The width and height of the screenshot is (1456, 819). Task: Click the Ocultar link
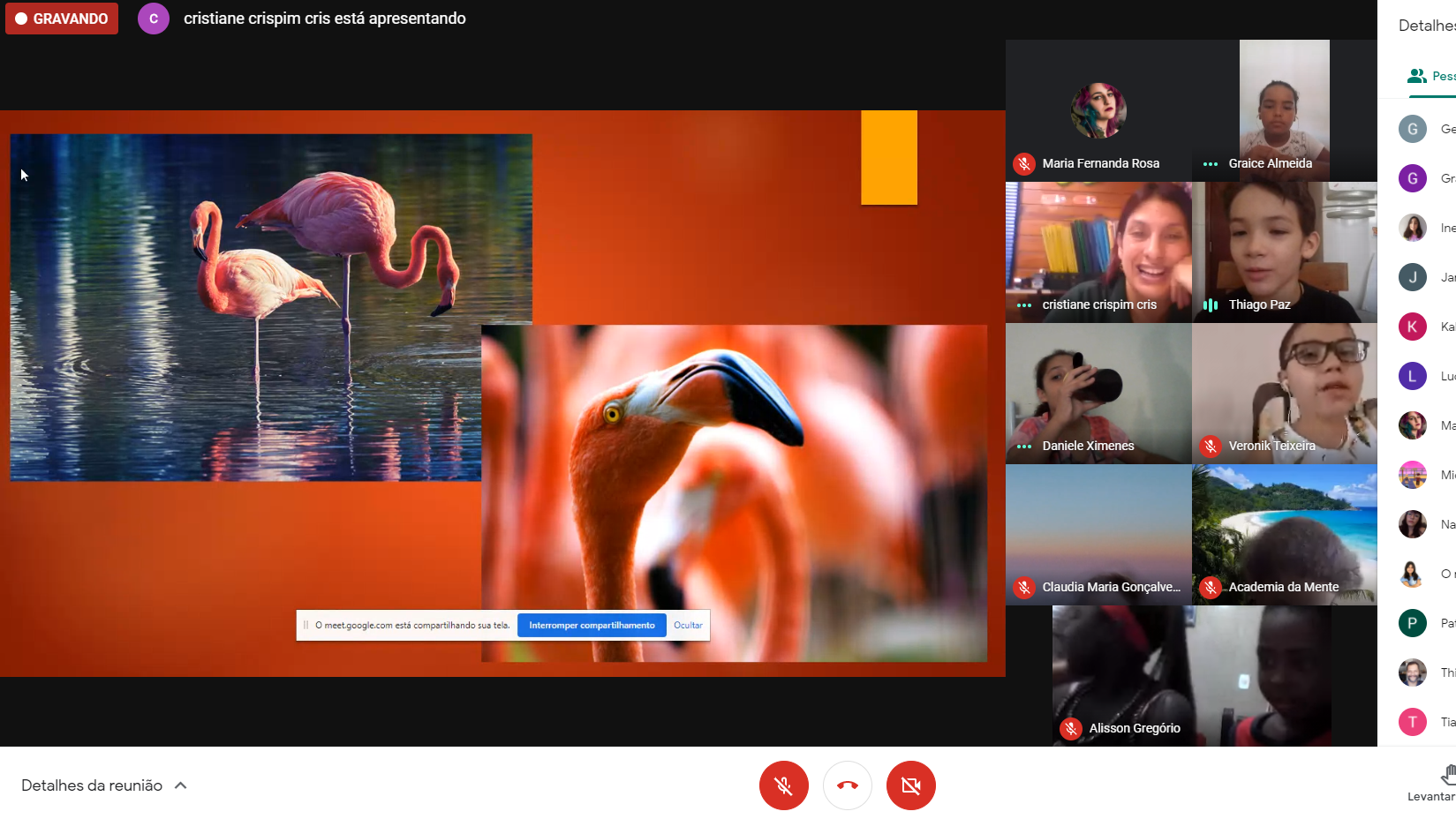[x=688, y=625]
